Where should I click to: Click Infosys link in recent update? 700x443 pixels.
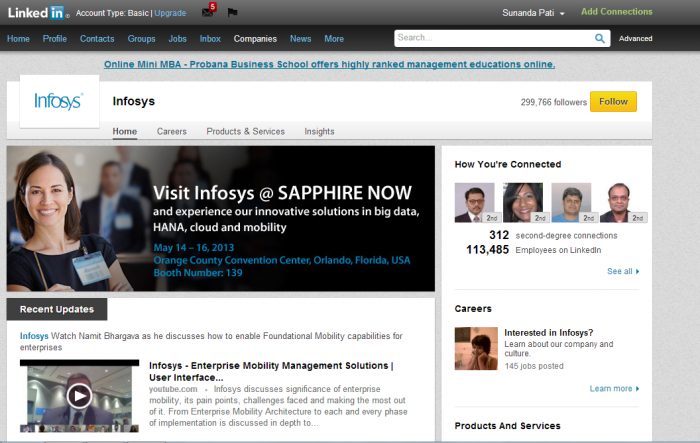34,336
